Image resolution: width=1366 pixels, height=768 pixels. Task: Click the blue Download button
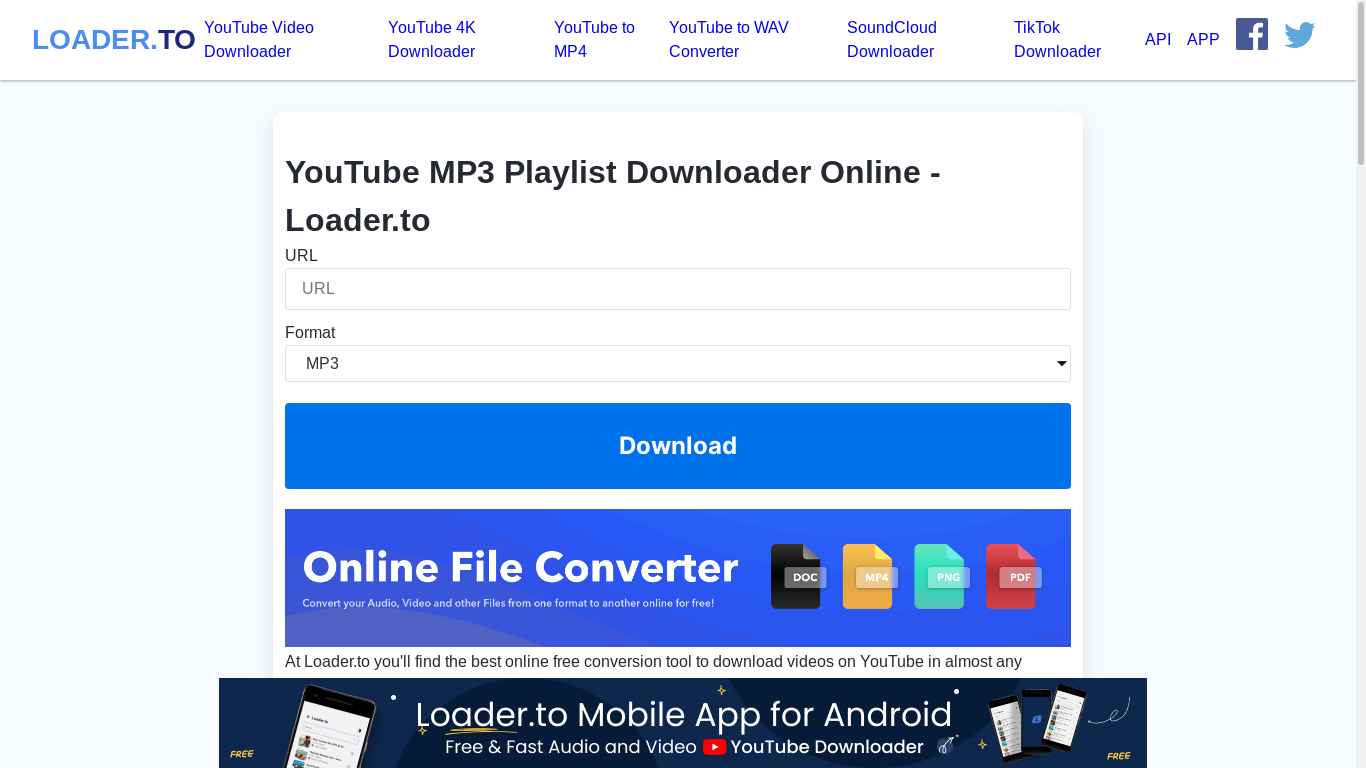point(678,446)
